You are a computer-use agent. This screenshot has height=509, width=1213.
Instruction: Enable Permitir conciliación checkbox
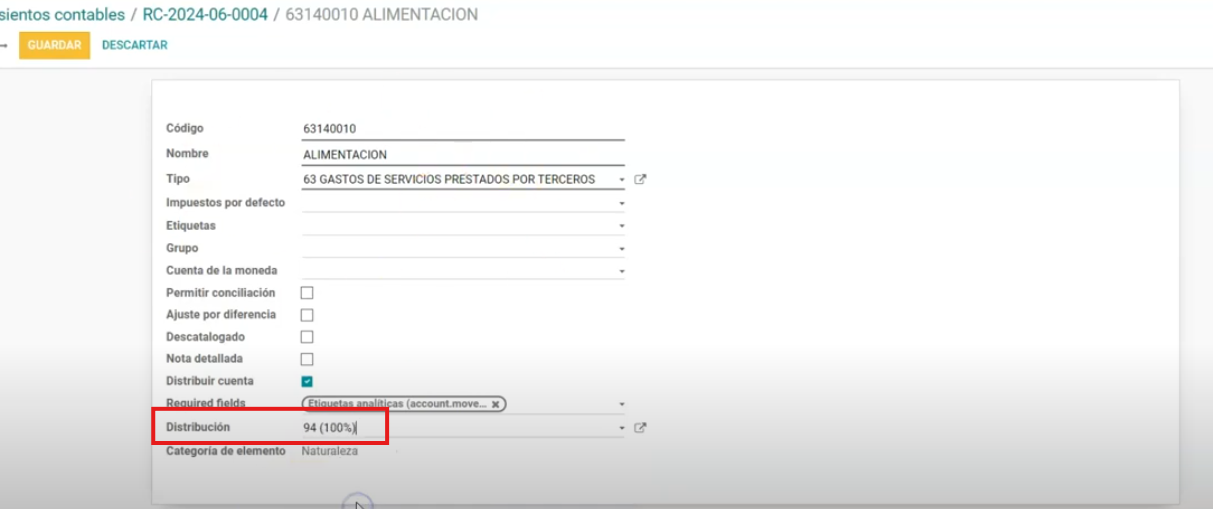tap(307, 293)
